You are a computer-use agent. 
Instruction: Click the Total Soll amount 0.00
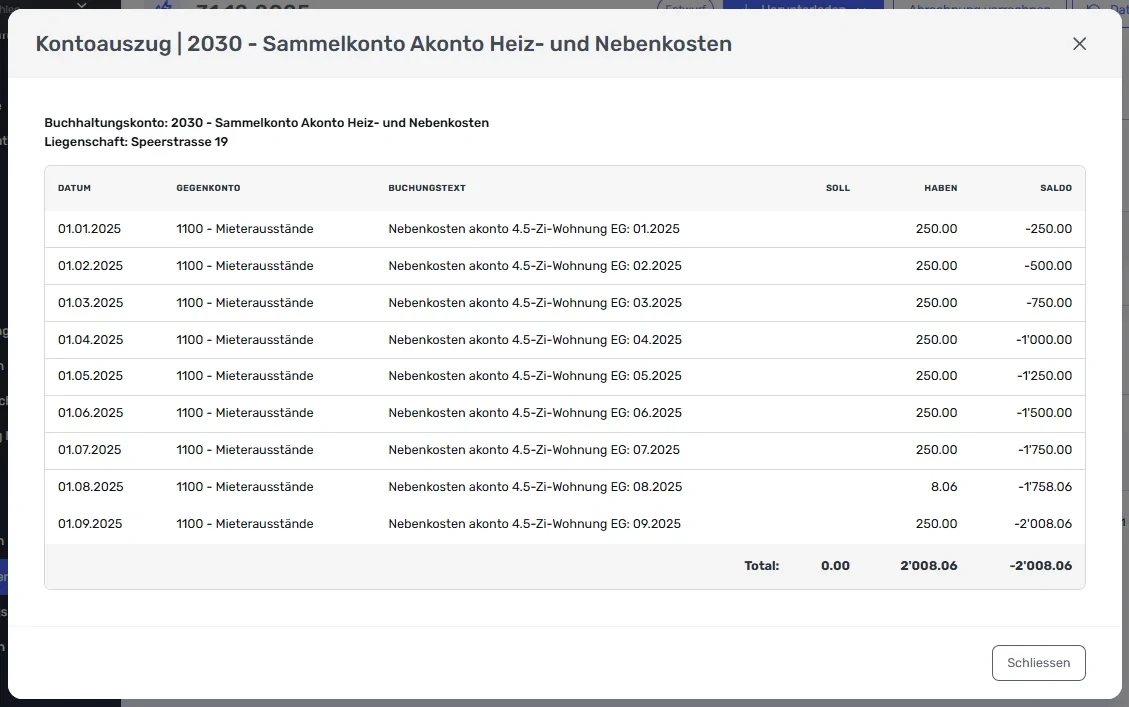pyautogui.click(x=835, y=566)
